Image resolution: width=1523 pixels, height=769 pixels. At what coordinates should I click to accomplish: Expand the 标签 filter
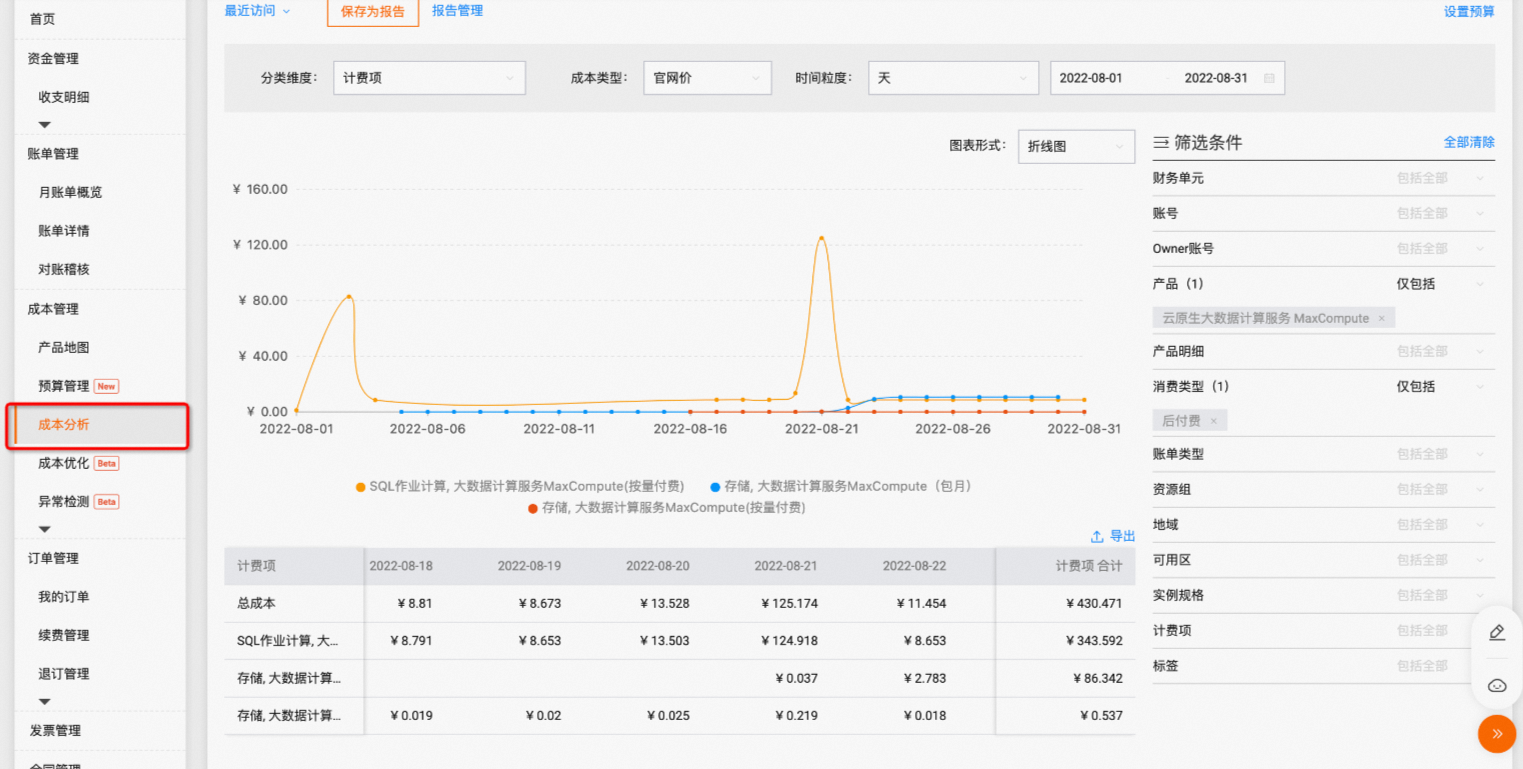(x=1324, y=666)
